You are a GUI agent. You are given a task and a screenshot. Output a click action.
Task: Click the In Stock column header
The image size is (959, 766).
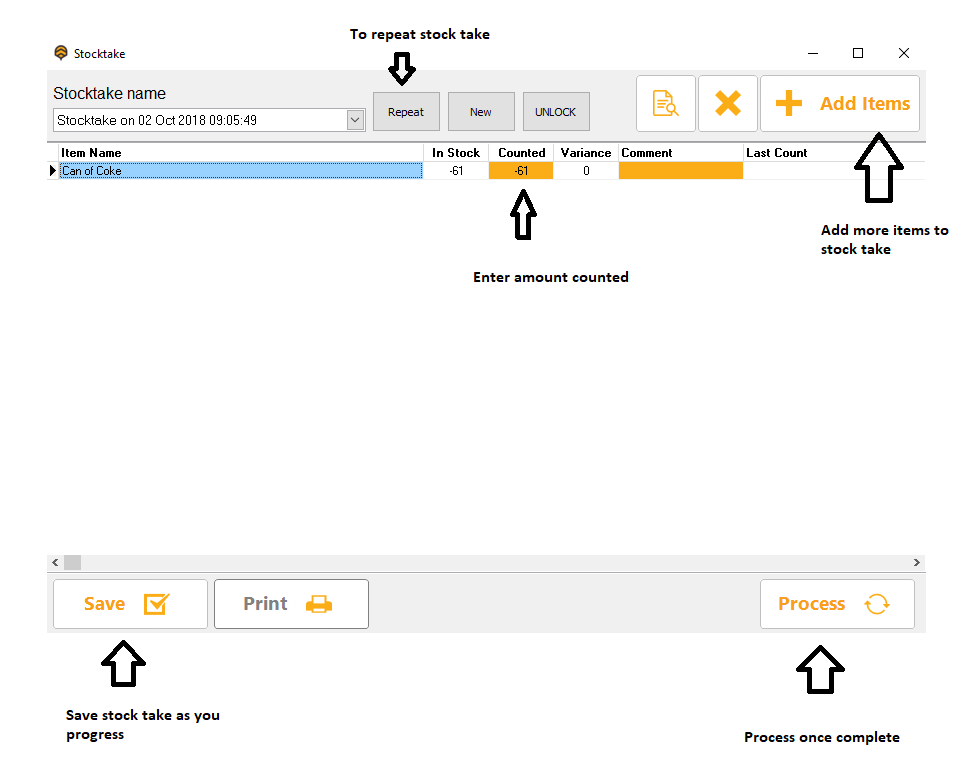(455, 153)
